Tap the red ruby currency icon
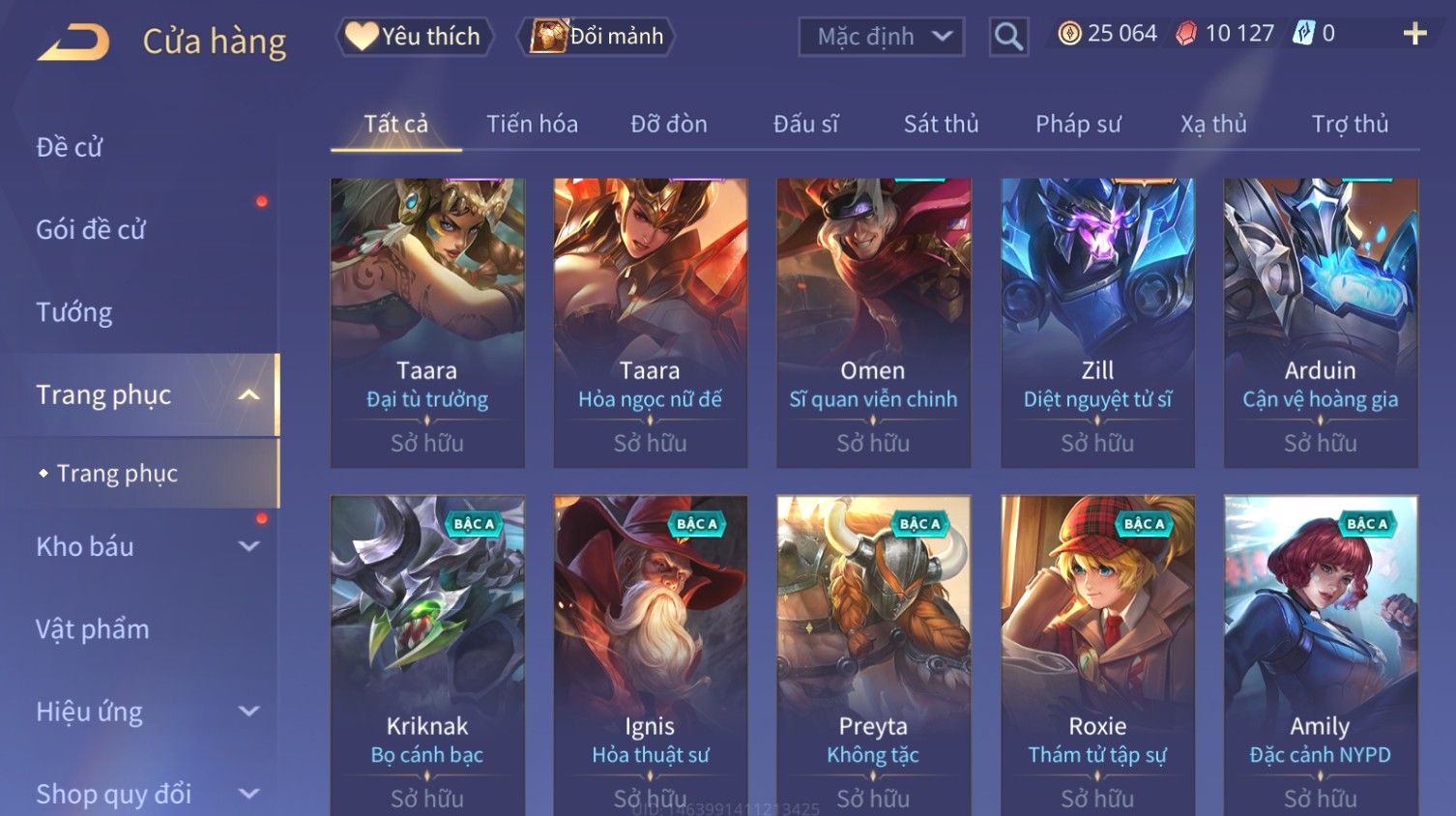1456x816 pixels. pos(1185,34)
